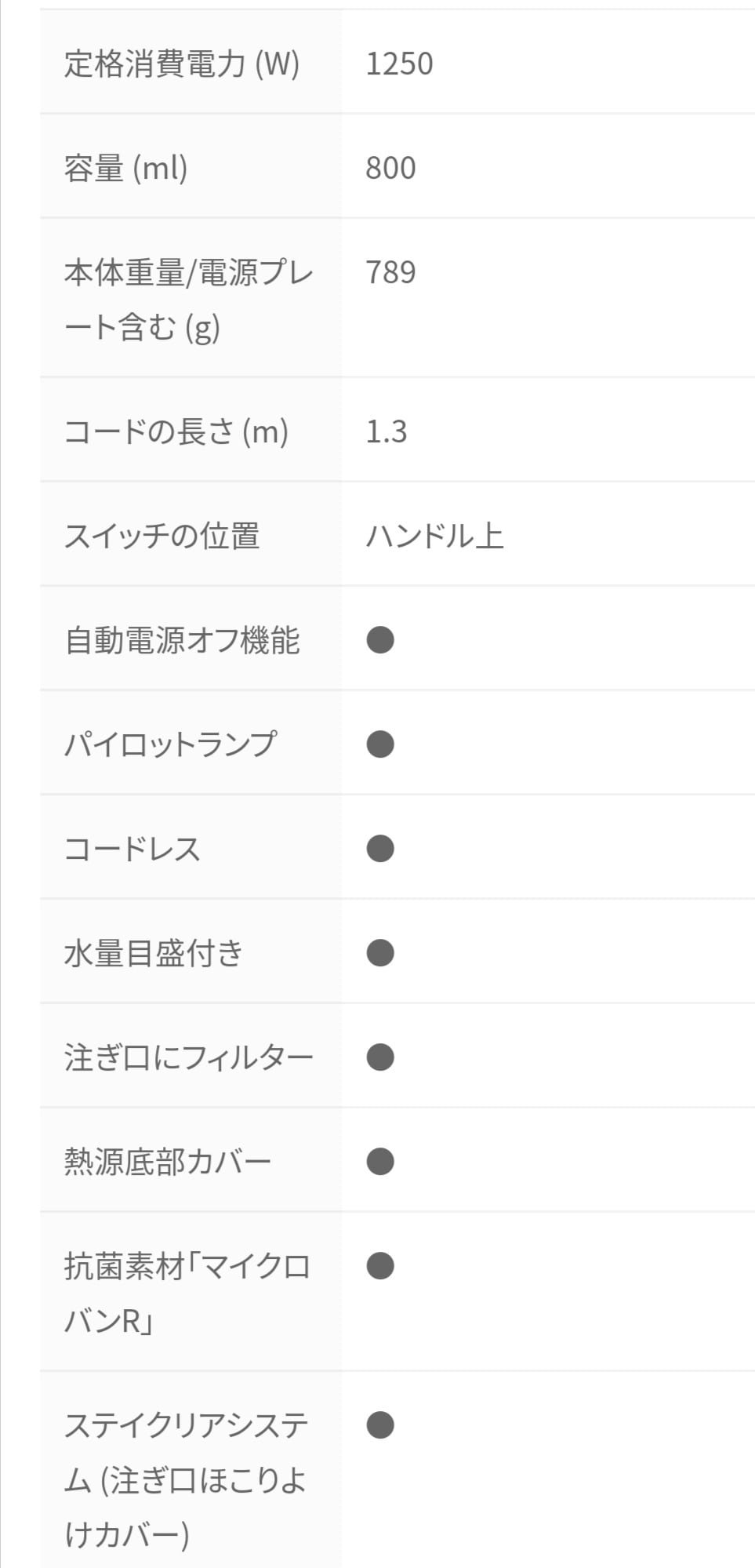Click the 1250 wattage value
Screen dimensions: 755x1568
click(399, 64)
